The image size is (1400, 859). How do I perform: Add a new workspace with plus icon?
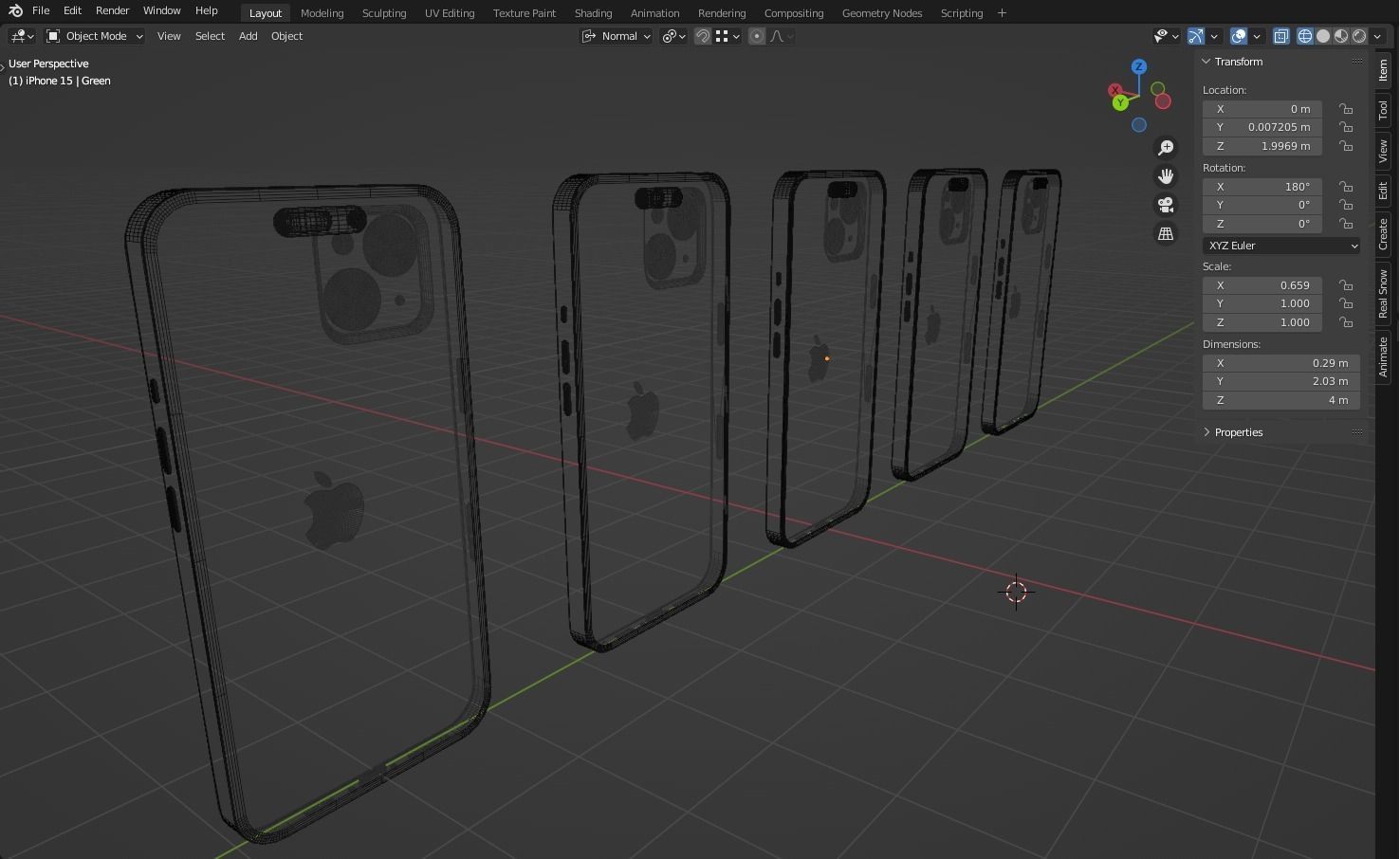pos(1002,12)
